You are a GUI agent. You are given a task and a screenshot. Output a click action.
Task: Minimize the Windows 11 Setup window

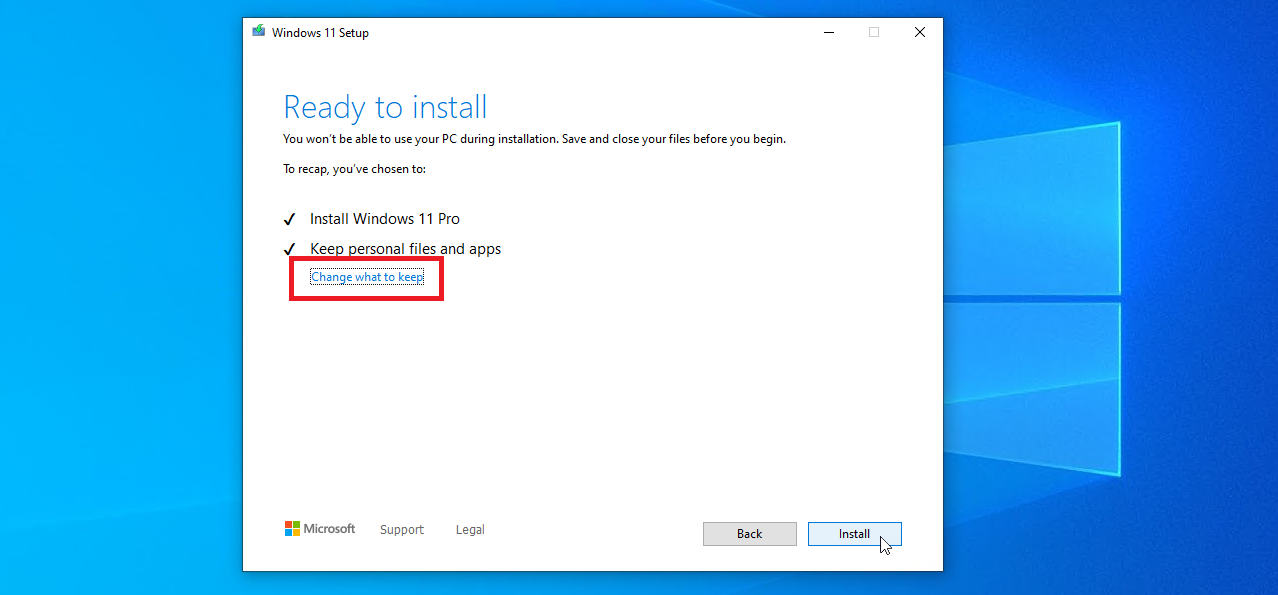click(x=829, y=32)
